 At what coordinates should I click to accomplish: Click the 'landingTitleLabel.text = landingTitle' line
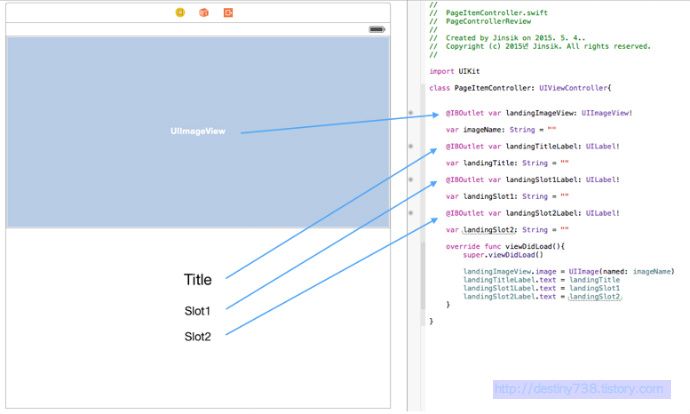click(x=541, y=280)
